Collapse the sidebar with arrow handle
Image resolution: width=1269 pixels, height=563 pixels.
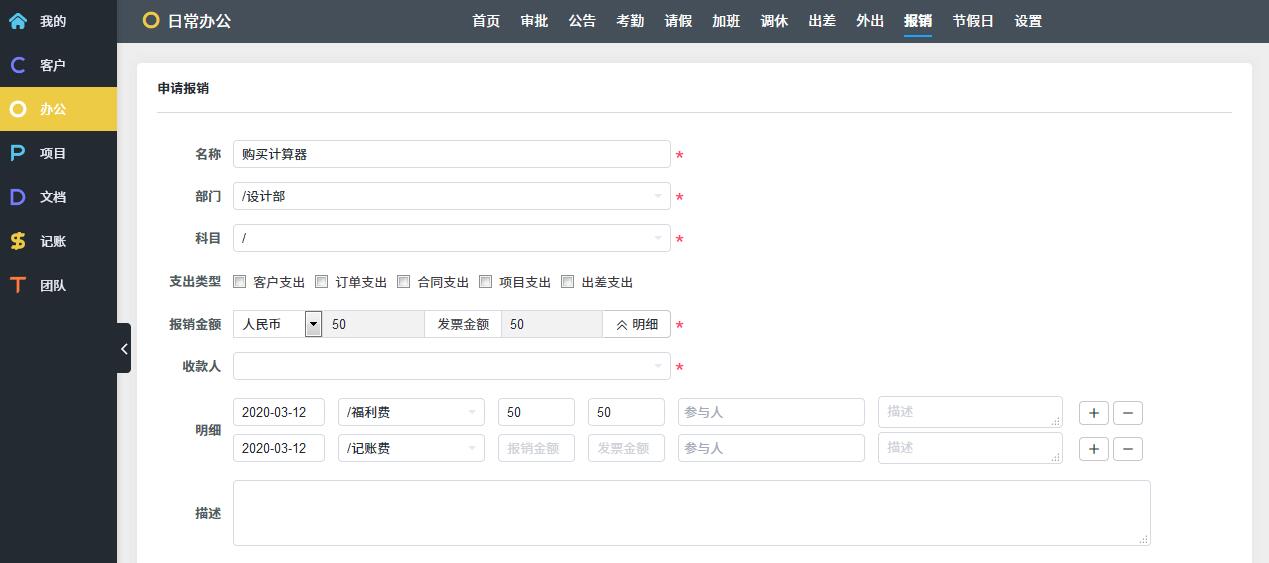[x=124, y=348]
